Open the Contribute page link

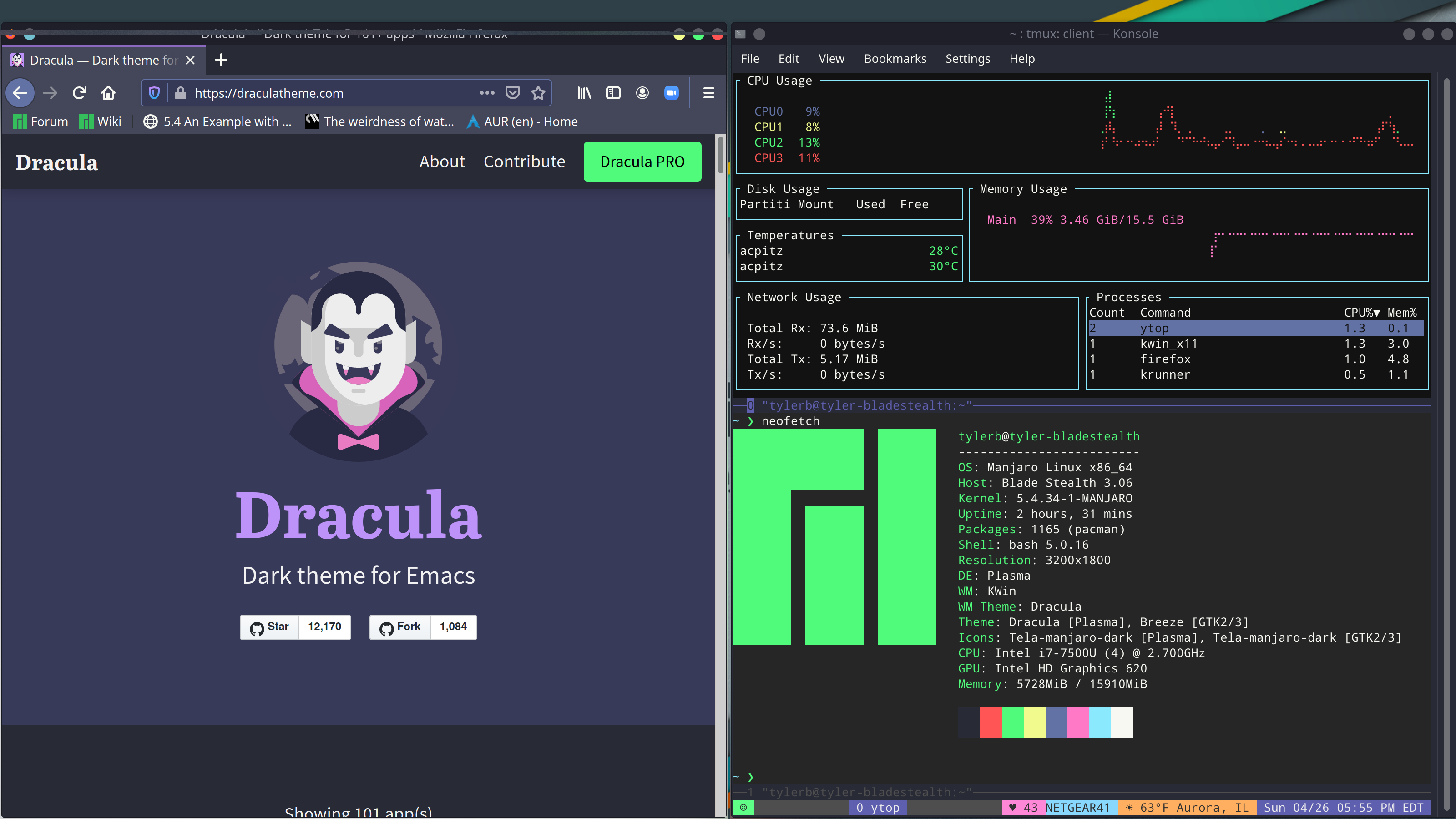click(524, 162)
